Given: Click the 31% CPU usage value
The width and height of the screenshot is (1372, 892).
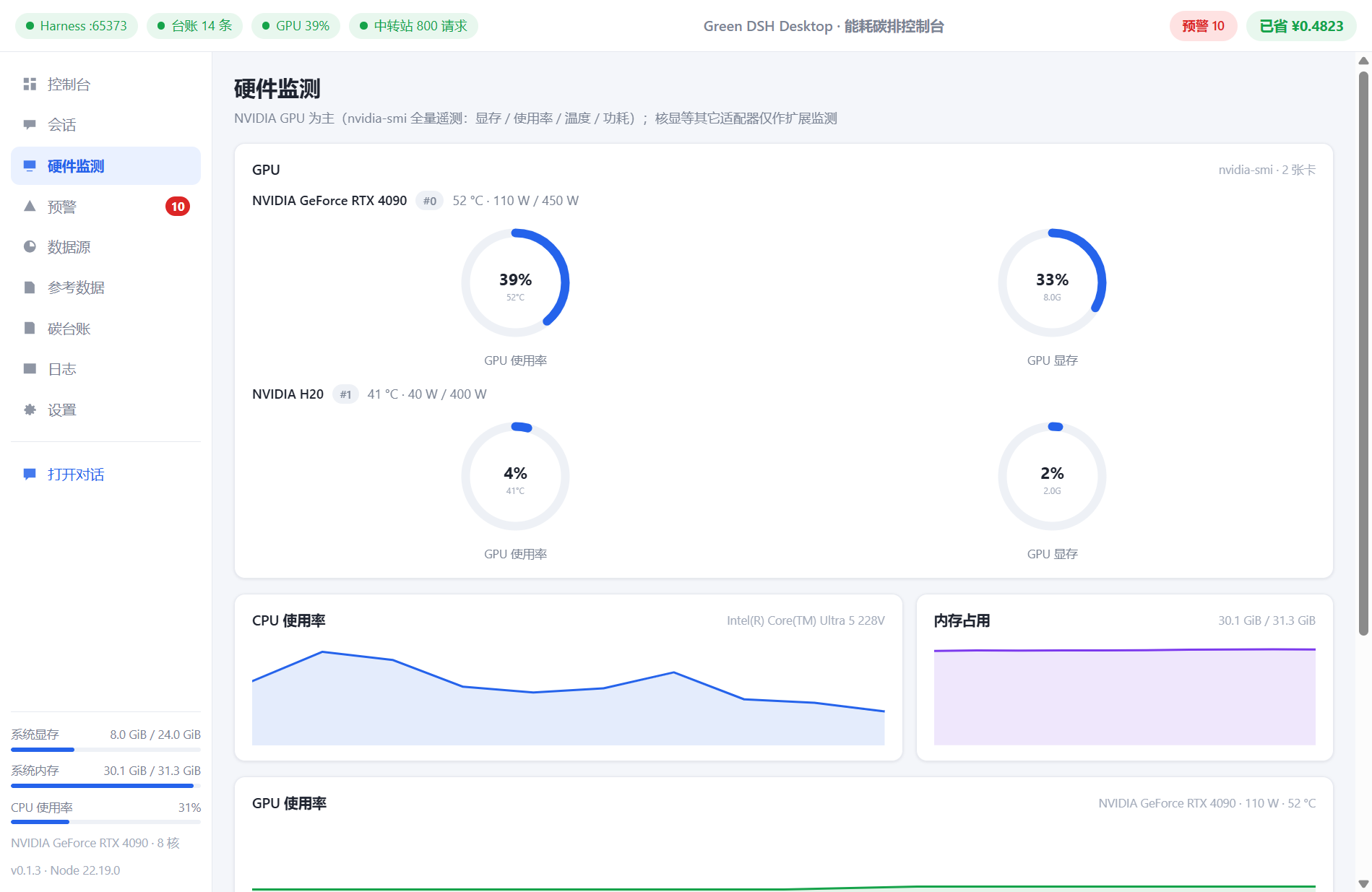Looking at the screenshot, I should coord(189,807).
